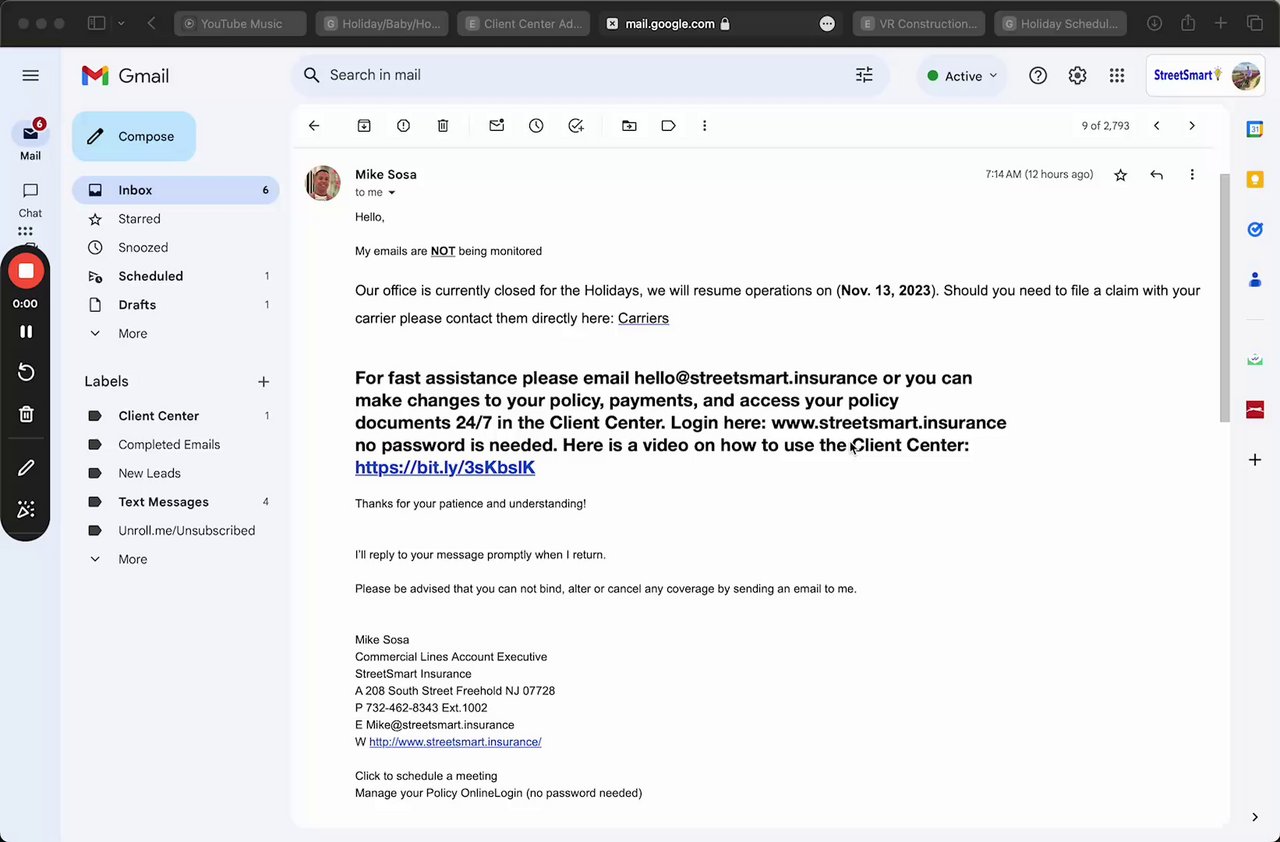
Task: Reply to Mike Sosa message
Action: click(1156, 175)
